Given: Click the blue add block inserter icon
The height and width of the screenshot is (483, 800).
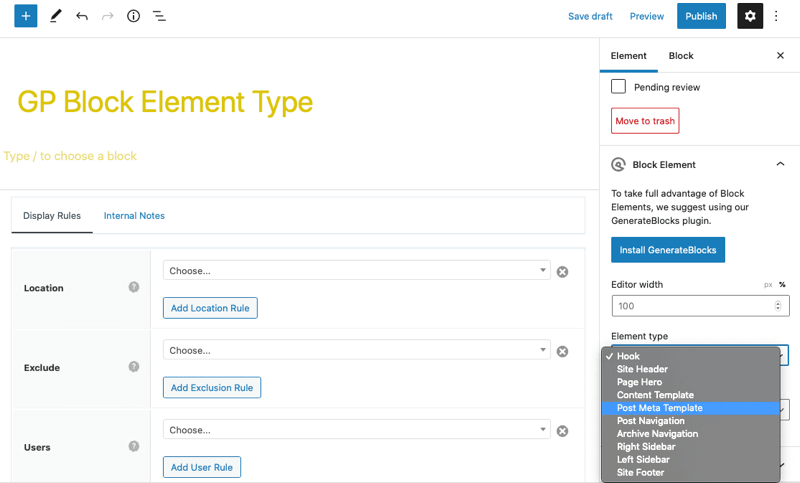Looking at the screenshot, I should [x=26, y=16].
